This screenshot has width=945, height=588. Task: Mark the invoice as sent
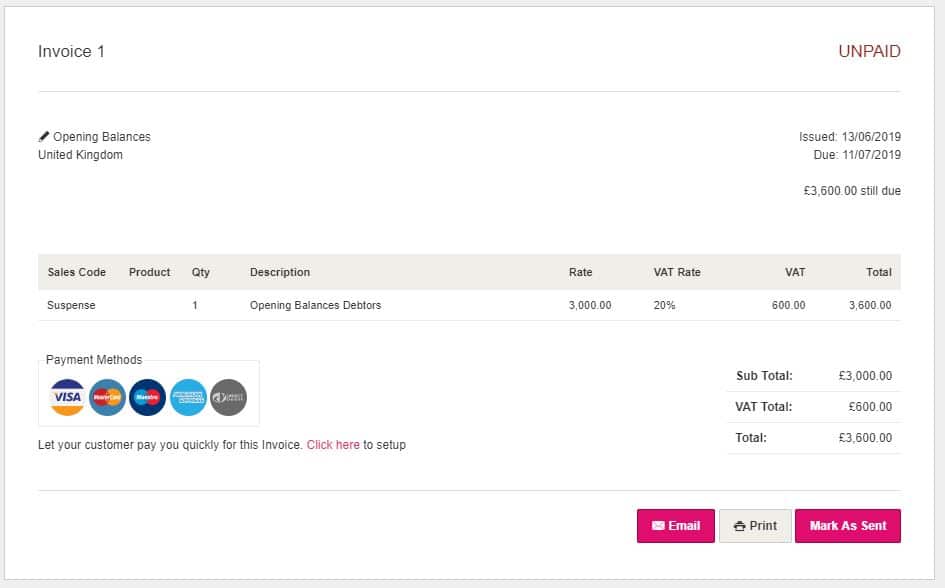[847, 526]
